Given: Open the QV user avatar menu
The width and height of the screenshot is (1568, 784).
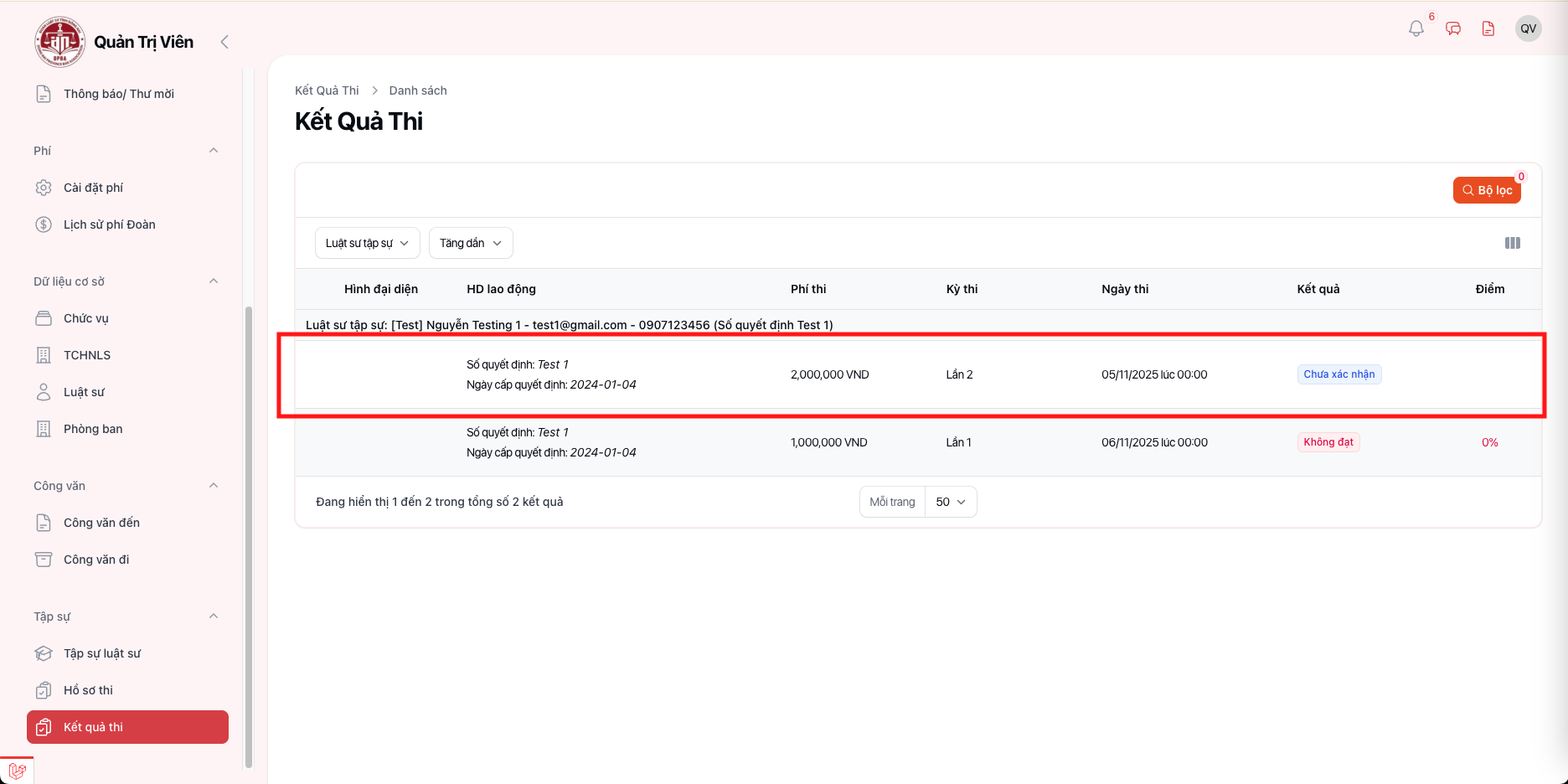Looking at the screenshot, I should pyautogui.click(x=1528, y=28).
